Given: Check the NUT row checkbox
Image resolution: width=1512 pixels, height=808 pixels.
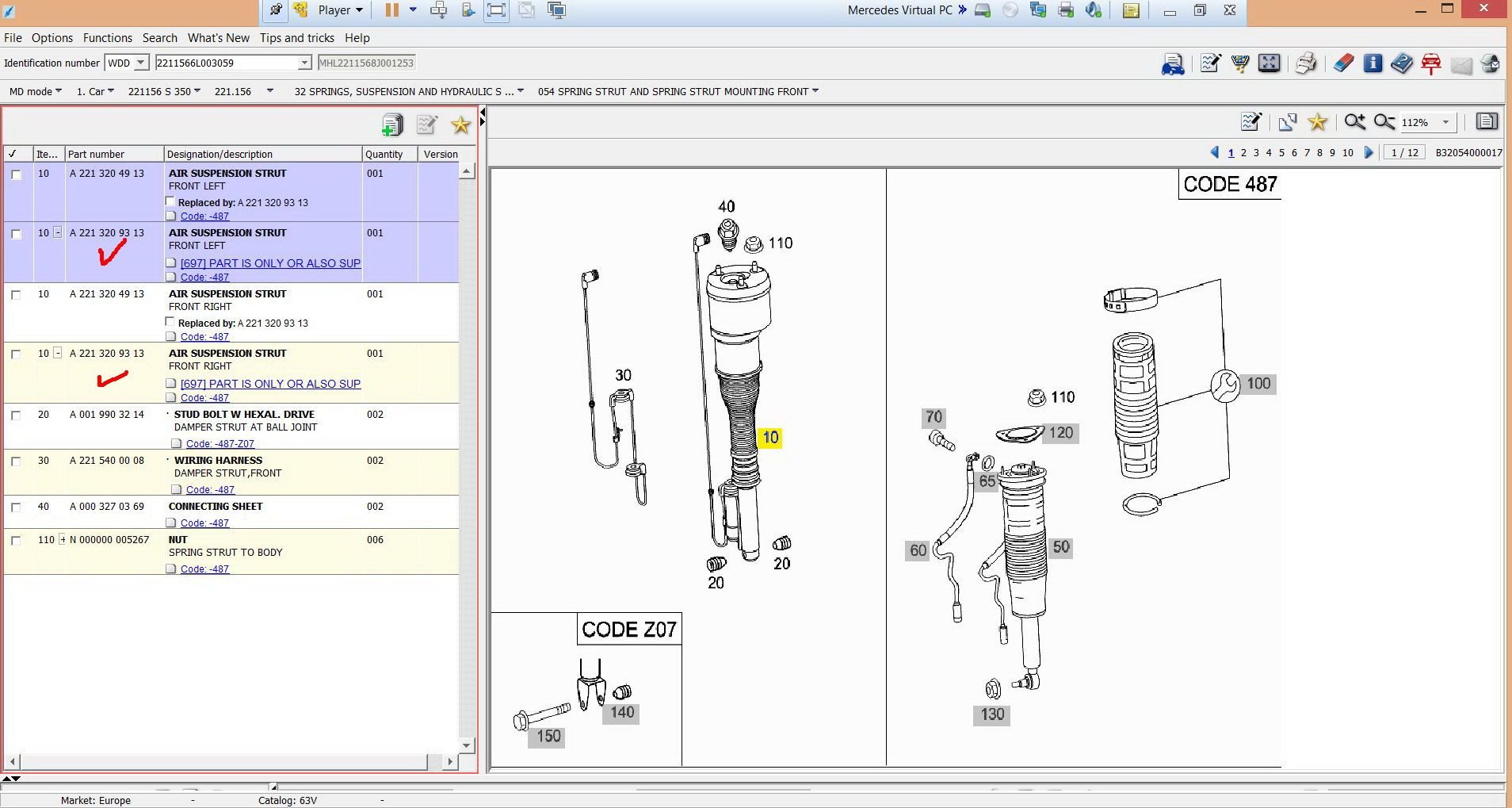Looking at the screenshot, I should click(16, 541).
